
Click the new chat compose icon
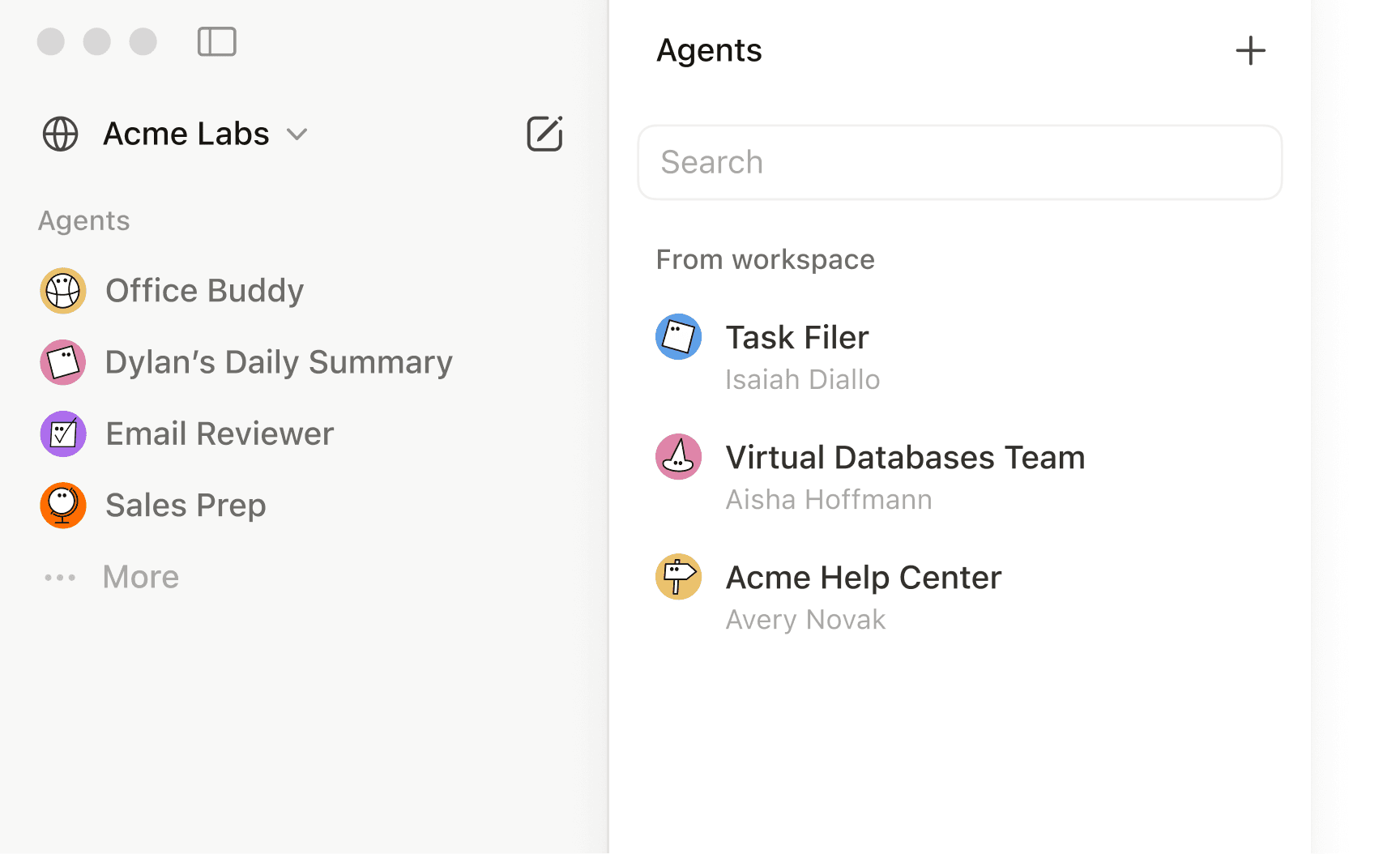pos(544,134)
